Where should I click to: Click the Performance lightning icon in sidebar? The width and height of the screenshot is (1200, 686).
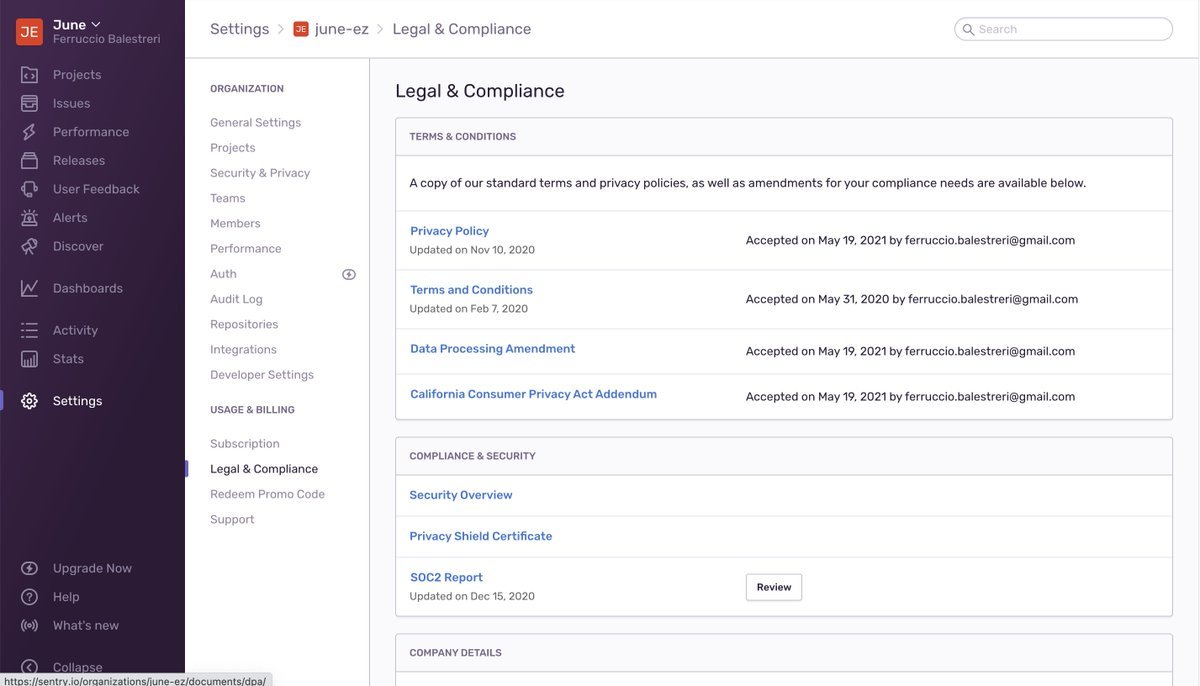(x=30, y=132)
